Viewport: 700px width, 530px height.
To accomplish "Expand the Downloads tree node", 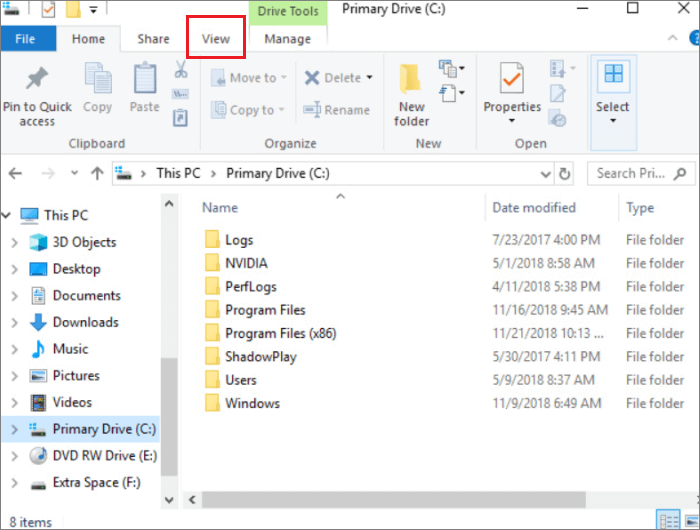I will pyautogui.click(x=14, y=322).
